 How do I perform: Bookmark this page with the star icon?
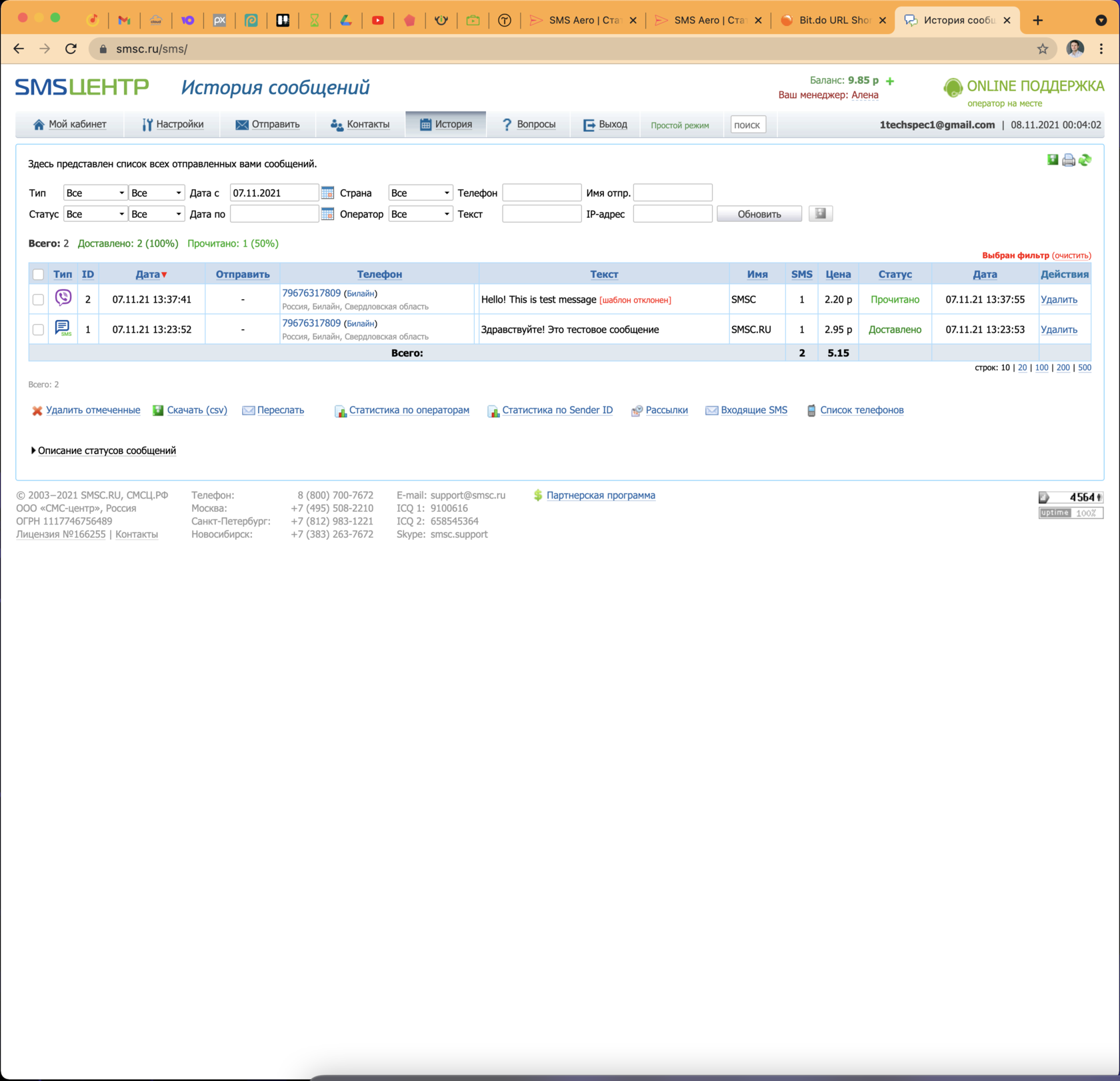pos(1043,49)
